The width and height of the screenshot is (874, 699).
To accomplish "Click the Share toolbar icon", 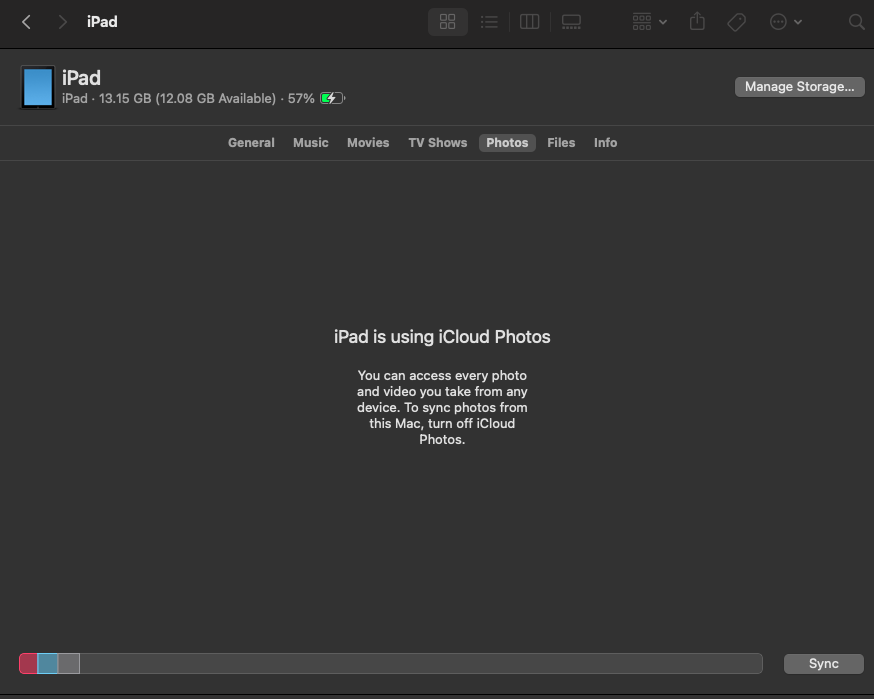I will click(697, 22).
